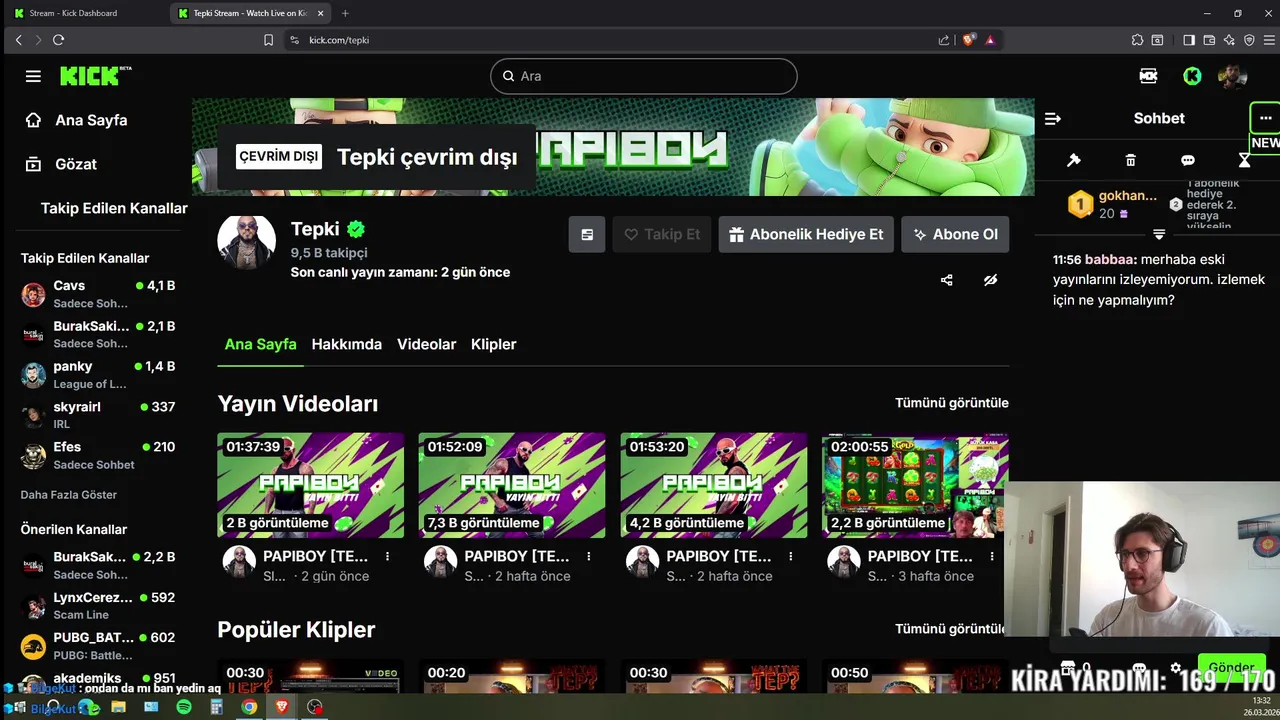Expand Daha Fazla Göster followed channels
1280x720 pixels.
click(x=69, y=495)
